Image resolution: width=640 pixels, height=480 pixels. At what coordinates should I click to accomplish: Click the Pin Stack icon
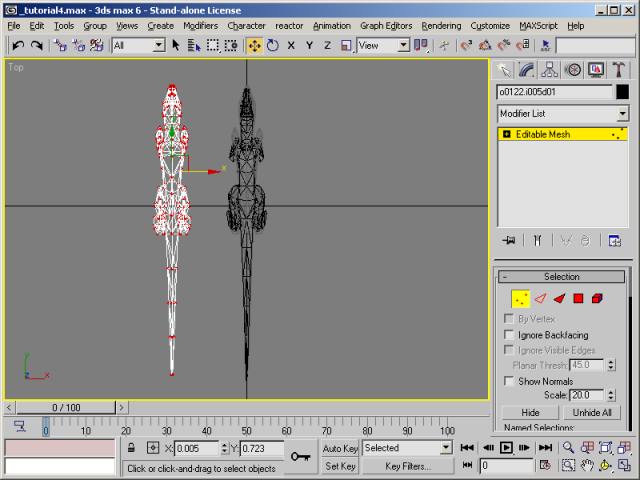509,240
